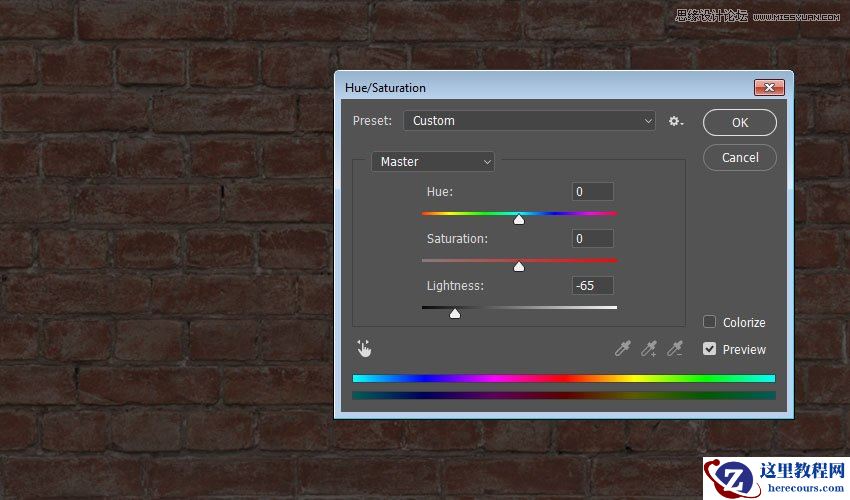This screenshot has height=500, width=850.
Task: Click the Hue slider handle
Action: 519,219
